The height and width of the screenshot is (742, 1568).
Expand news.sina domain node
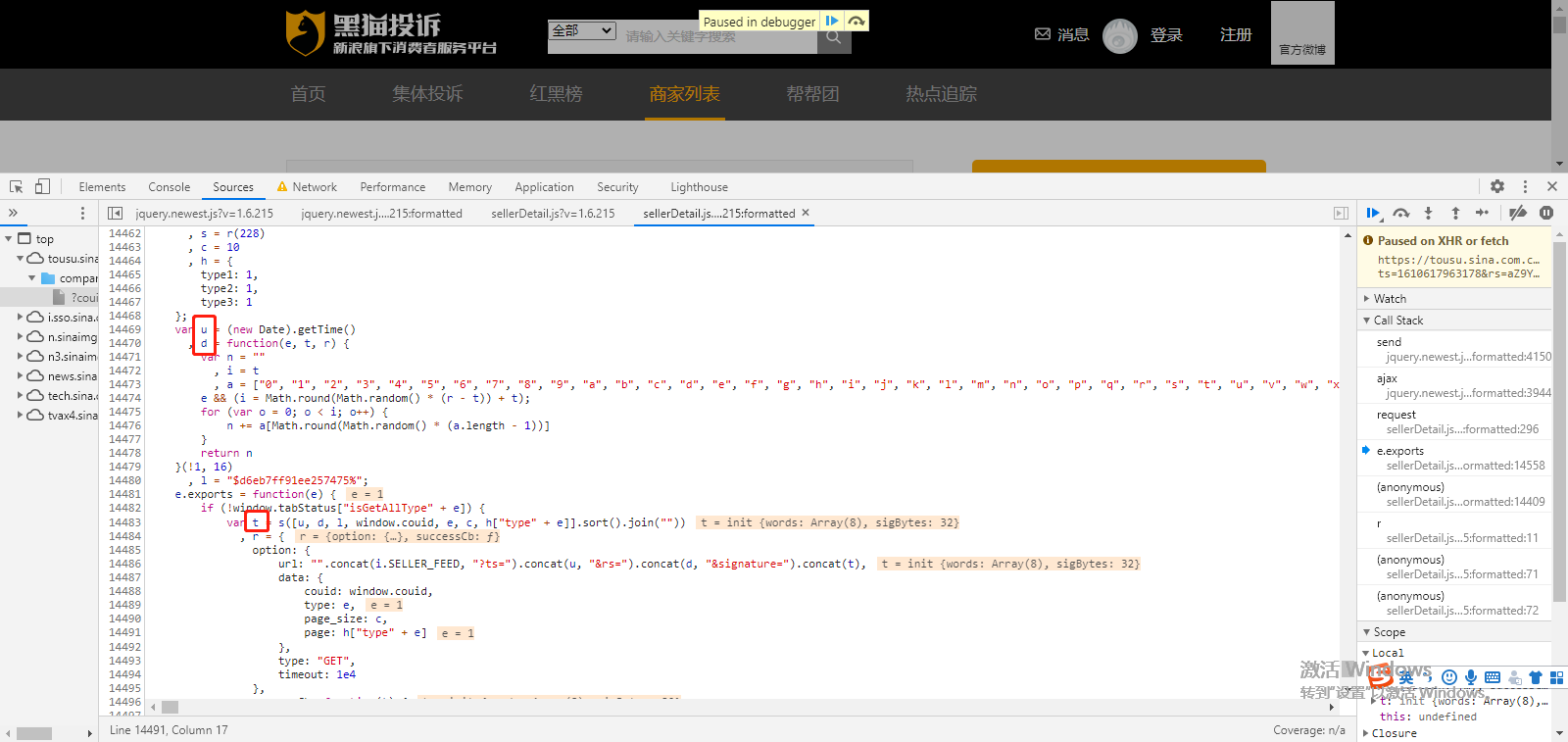(20, 375)
